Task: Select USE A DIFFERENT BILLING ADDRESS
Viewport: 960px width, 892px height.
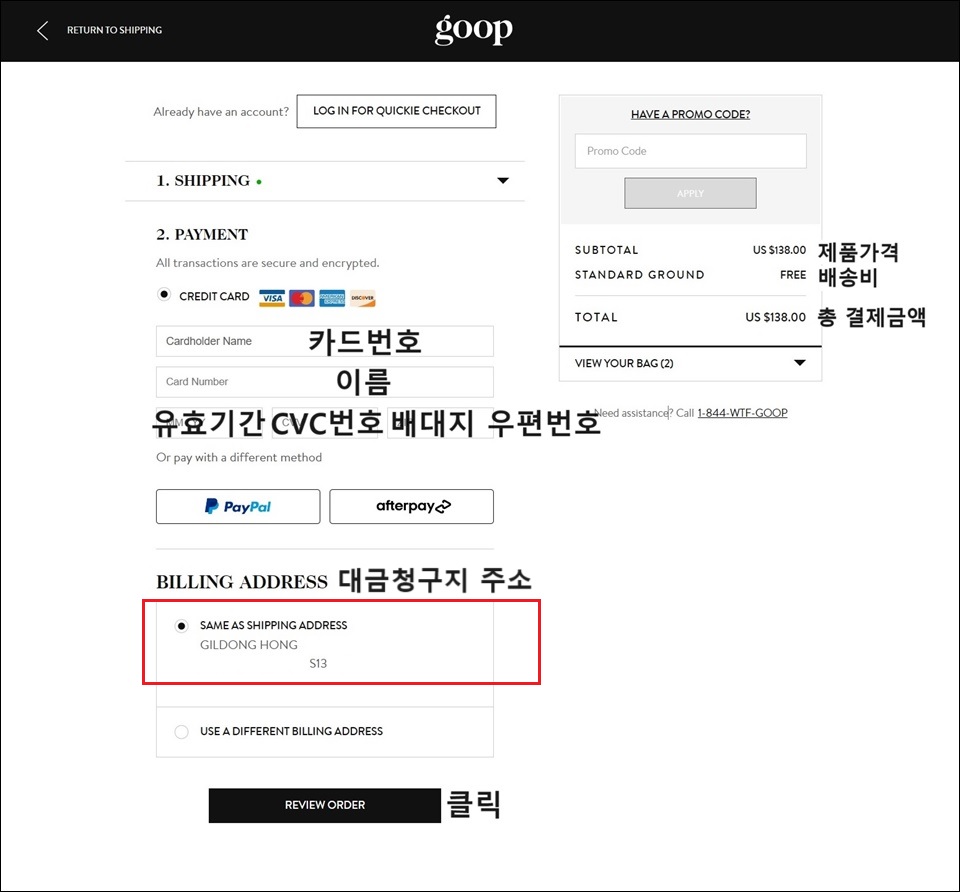Action: pos(181,732)
